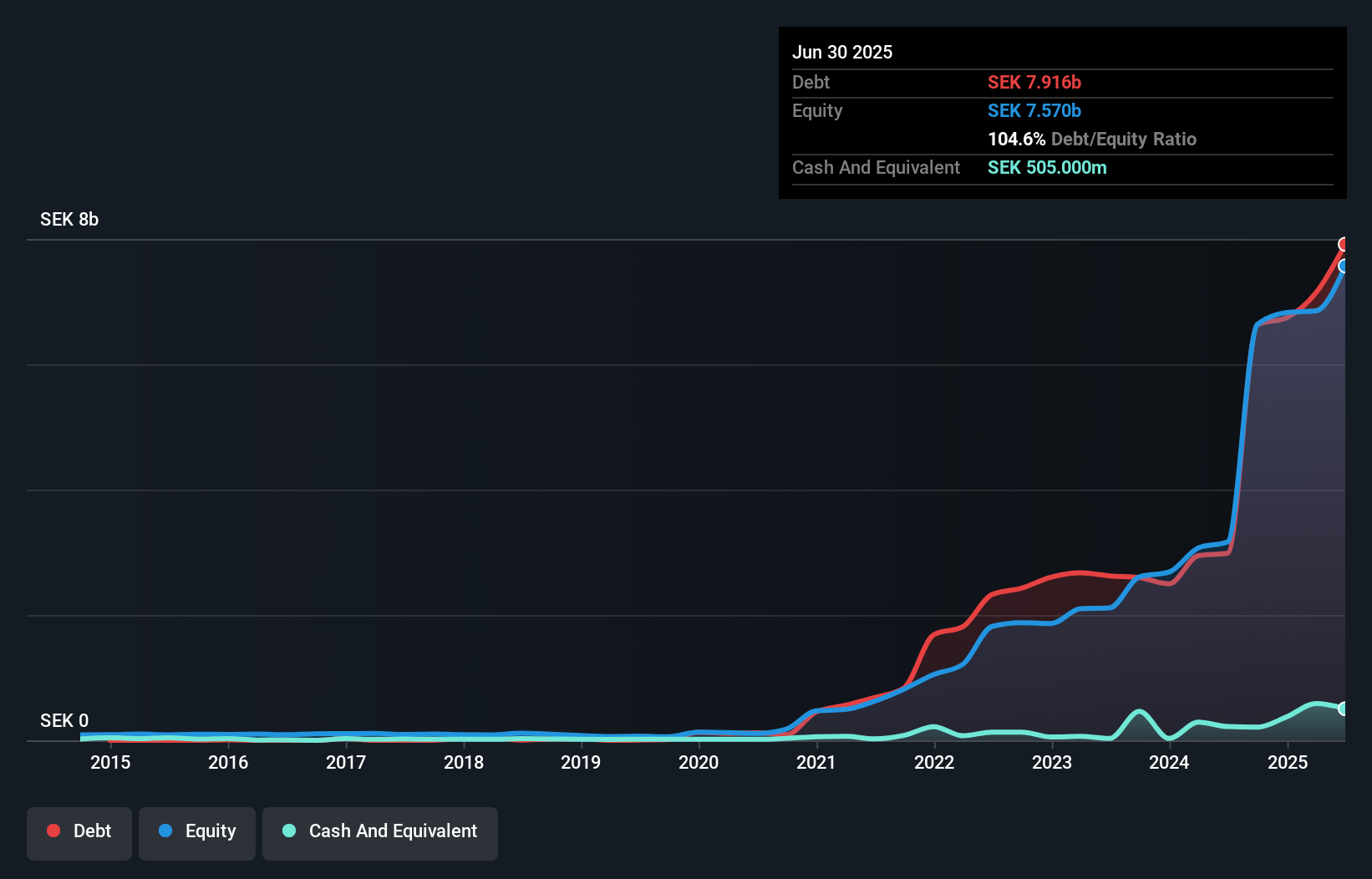The width and height of the screenshot is (1372, 879).
Task: Click the 2018 x-axis label
Action: click(464, 762)
